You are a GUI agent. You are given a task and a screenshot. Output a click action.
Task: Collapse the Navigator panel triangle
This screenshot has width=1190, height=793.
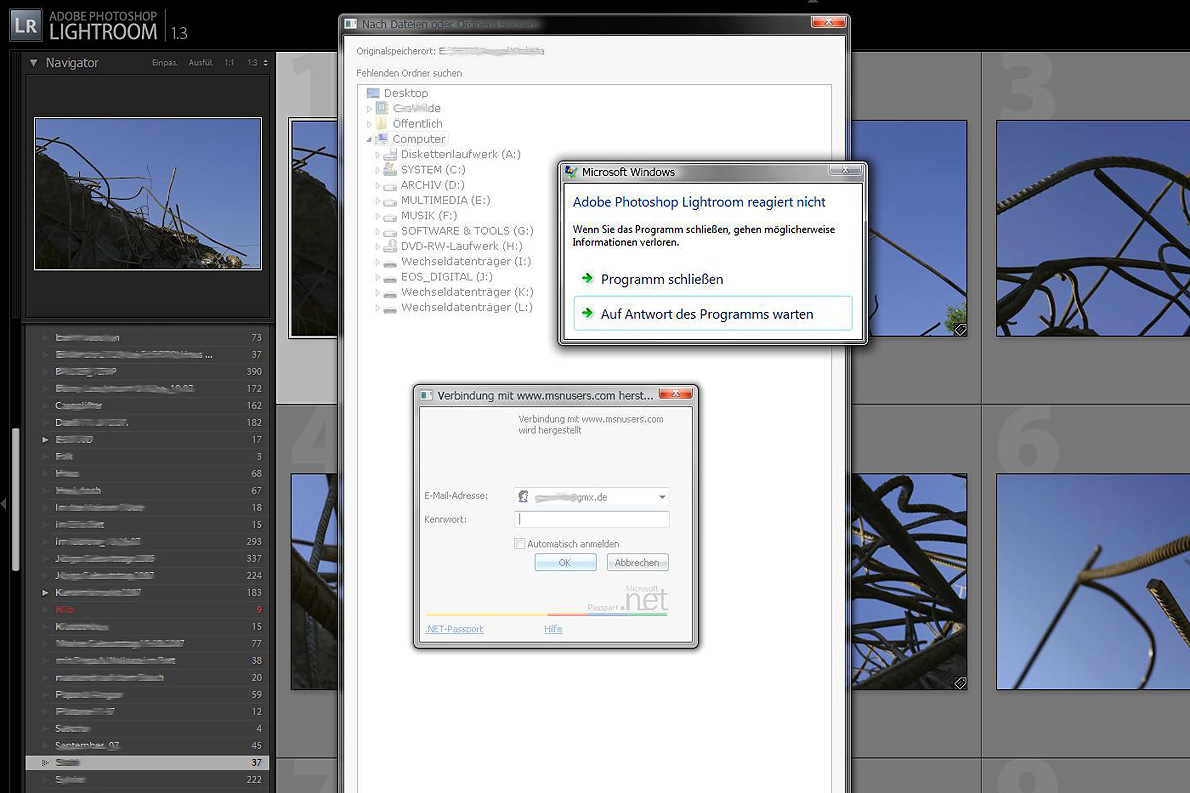pyautogui.click(x=33, y=63)
